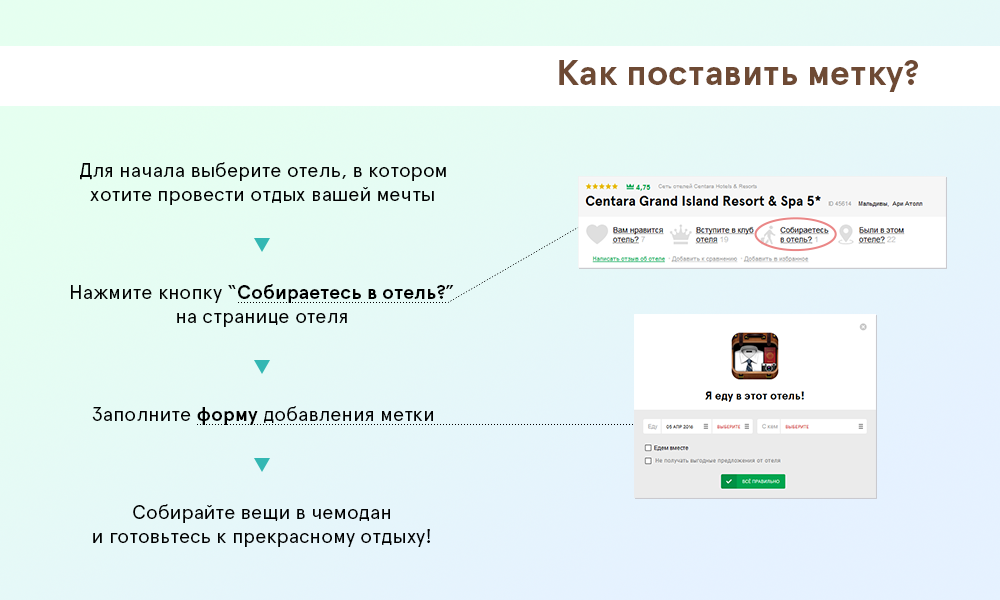The image size is (1000, 600).
Task: Click the 'Вам нравится отель?' link
Action: point(637,235)
